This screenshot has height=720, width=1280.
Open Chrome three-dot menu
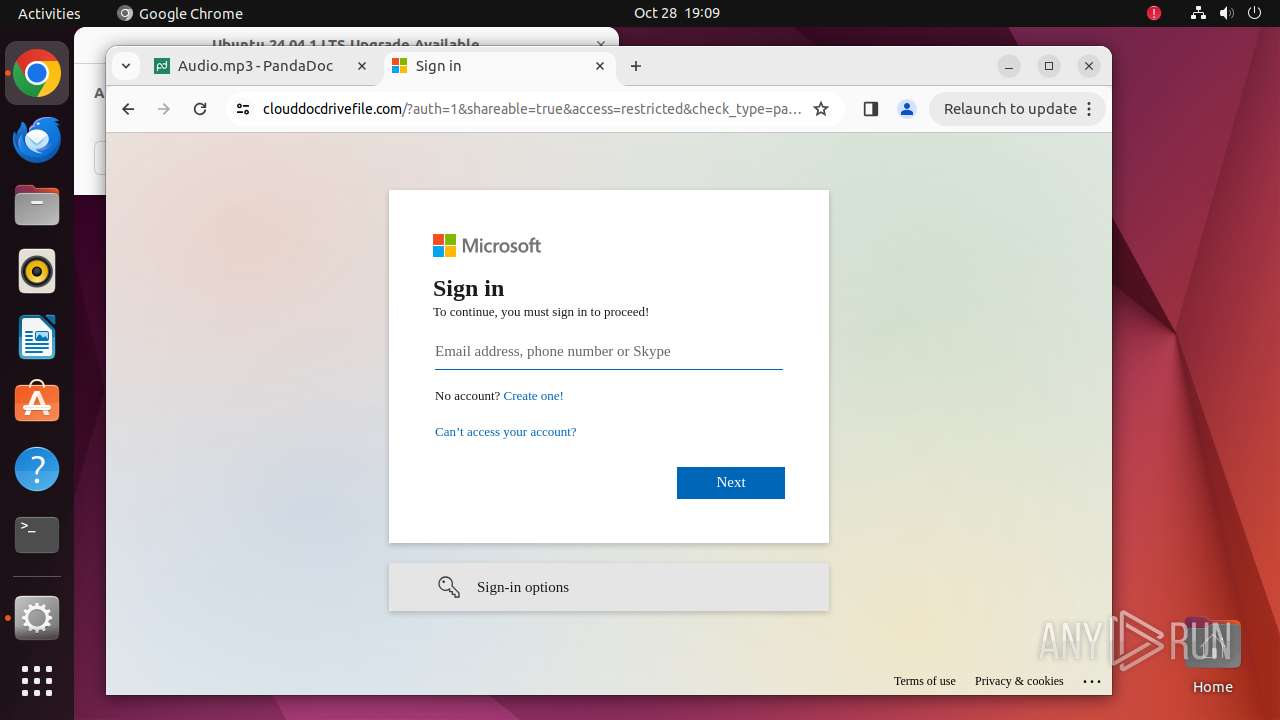[1090, 109]
